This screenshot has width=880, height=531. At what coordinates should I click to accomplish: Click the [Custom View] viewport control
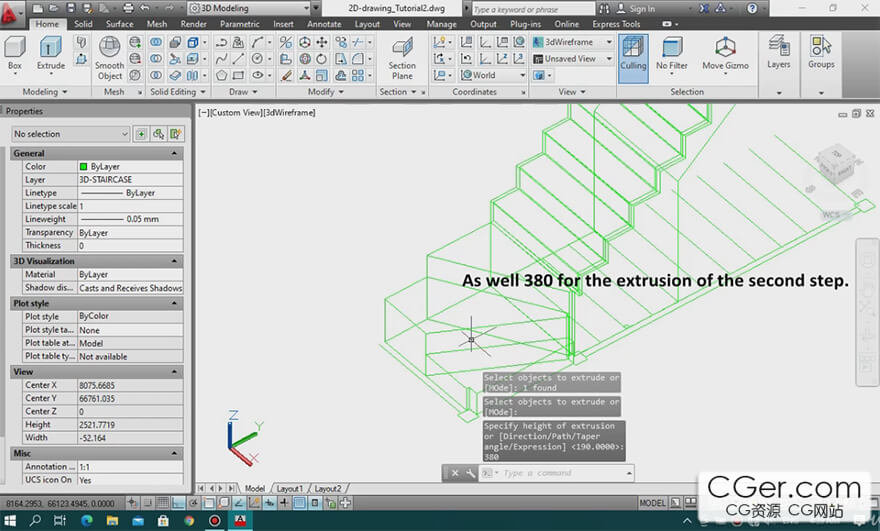point(235,113)
